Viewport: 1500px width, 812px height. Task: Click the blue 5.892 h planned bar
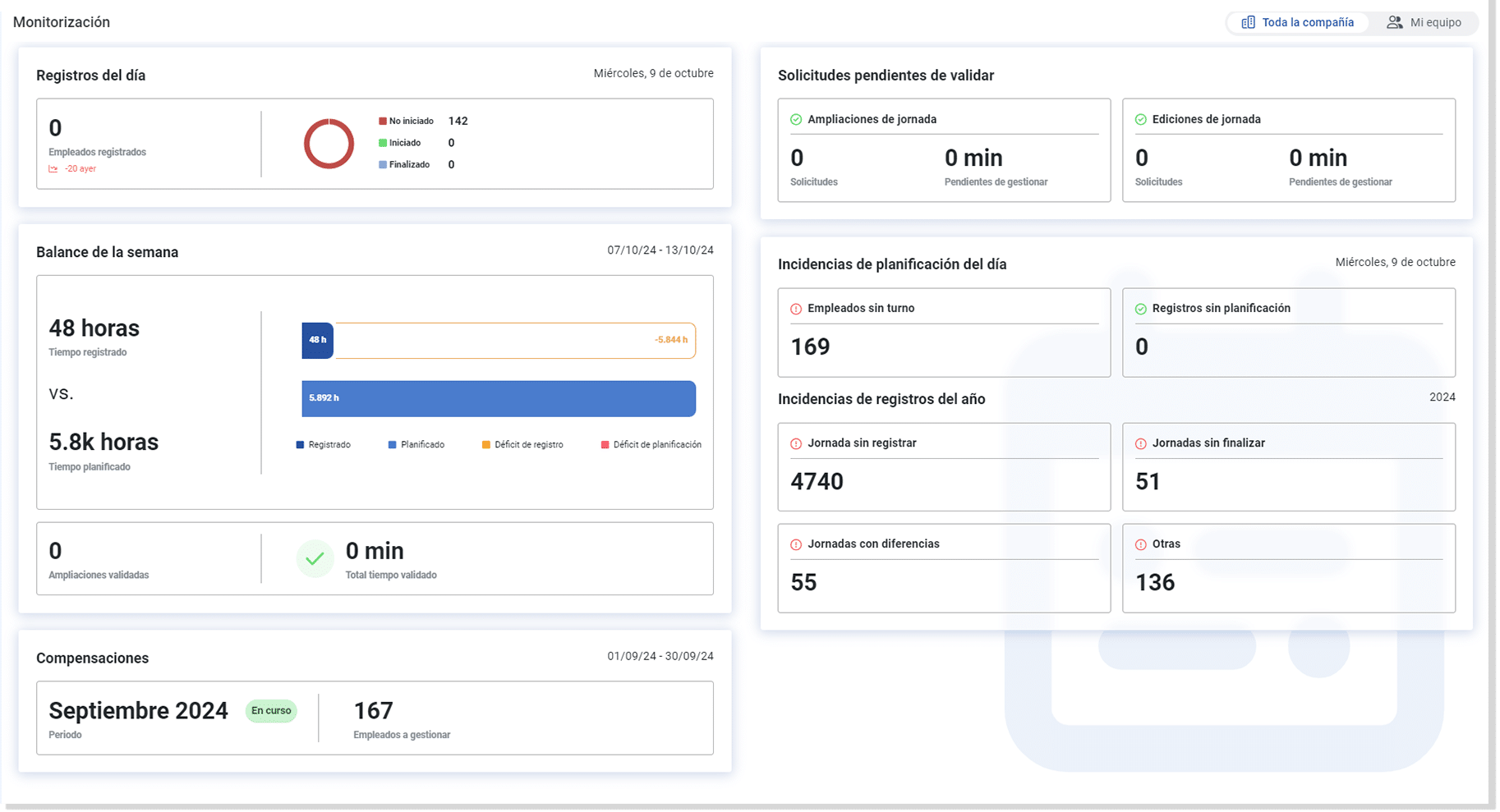coord(499,398)
